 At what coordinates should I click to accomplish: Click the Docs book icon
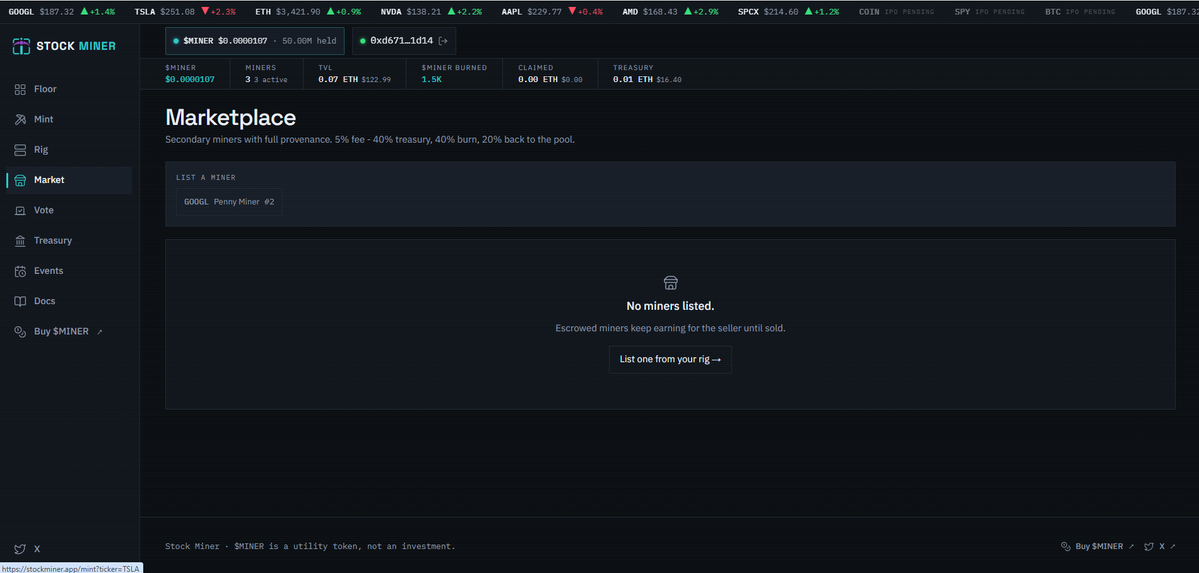(x=21, y=301)
